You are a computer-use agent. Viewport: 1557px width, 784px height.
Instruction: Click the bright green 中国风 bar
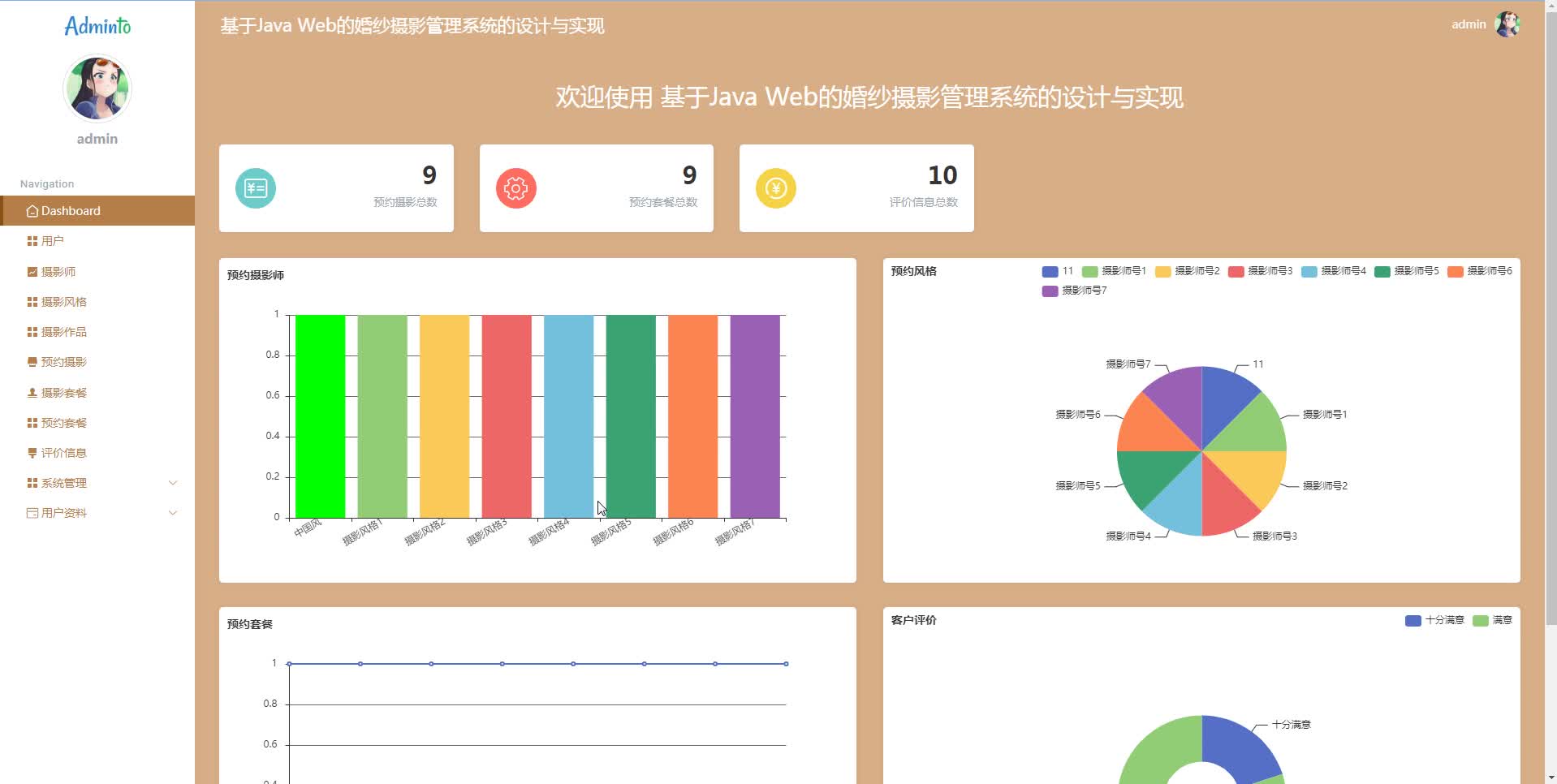321,416
